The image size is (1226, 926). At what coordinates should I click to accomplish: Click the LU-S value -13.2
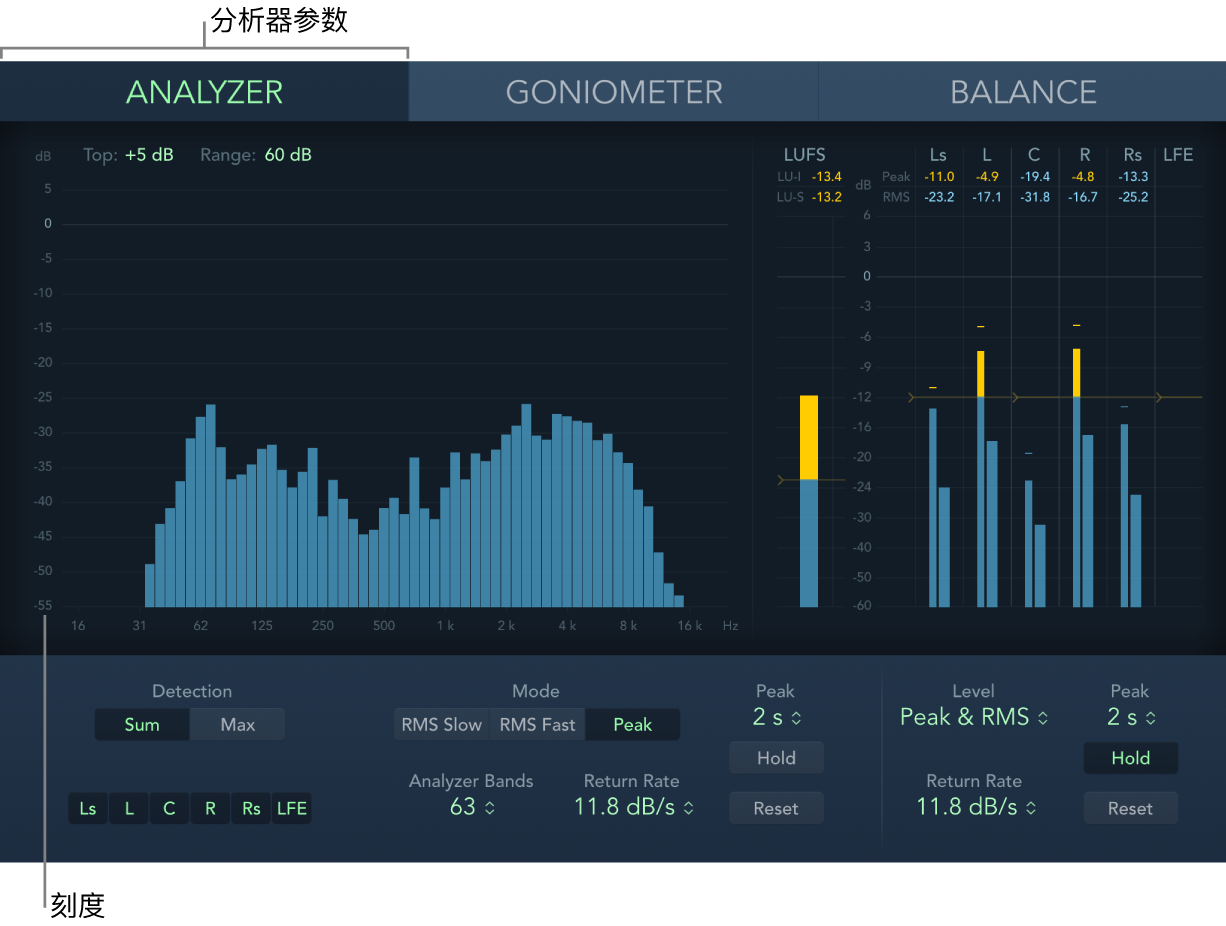pos(826,197)
